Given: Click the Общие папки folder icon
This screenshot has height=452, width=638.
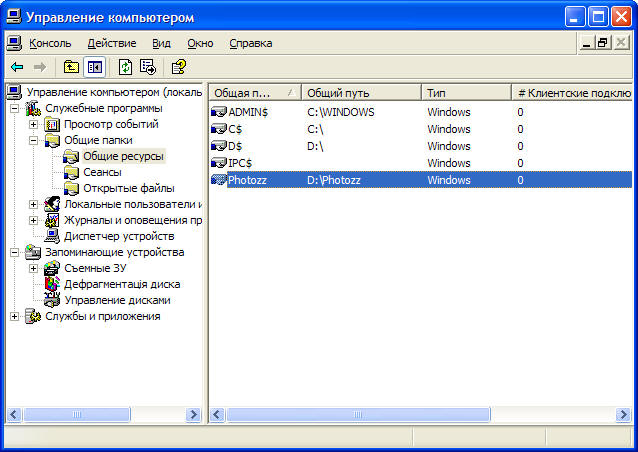Looking at the screenshot, I should (x=52, y=140).
